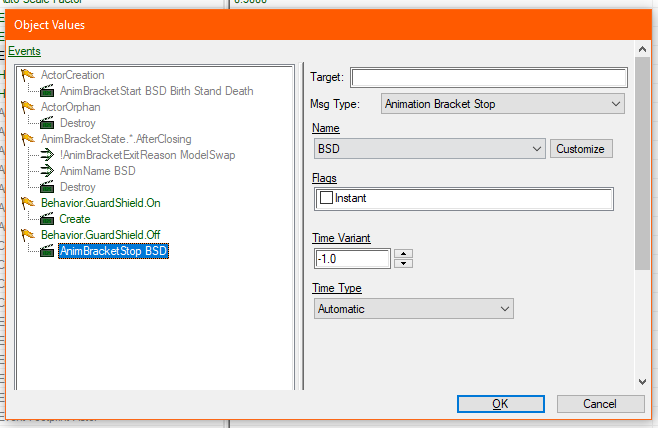Click the clapperboard icon beside Create action

[x=47, y=219]
